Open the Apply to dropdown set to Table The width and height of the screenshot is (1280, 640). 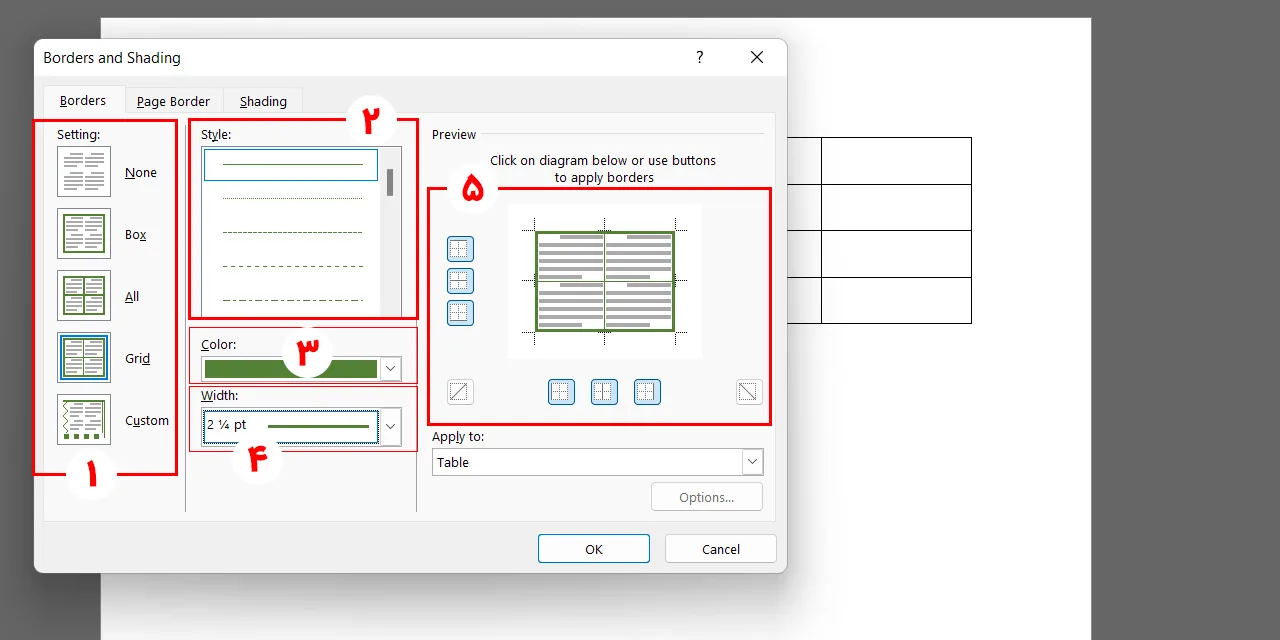597,462
